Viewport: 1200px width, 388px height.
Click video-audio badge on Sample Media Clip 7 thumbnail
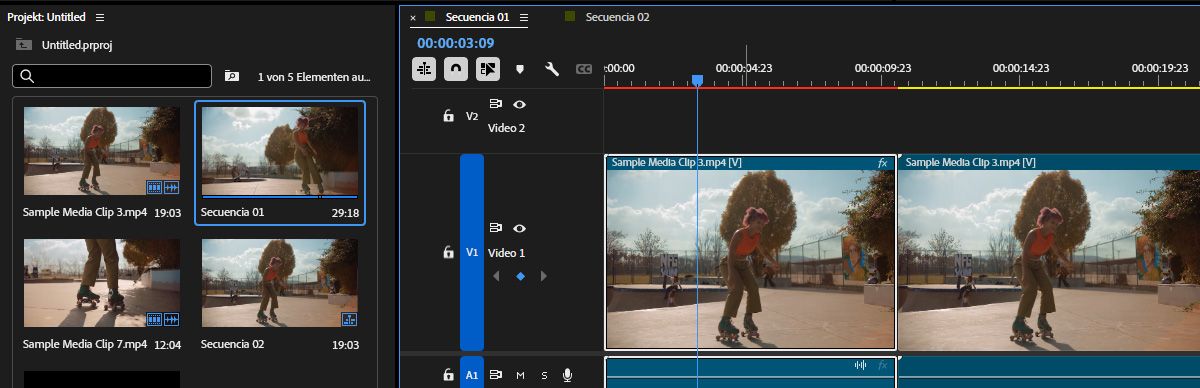coord(162,319)
